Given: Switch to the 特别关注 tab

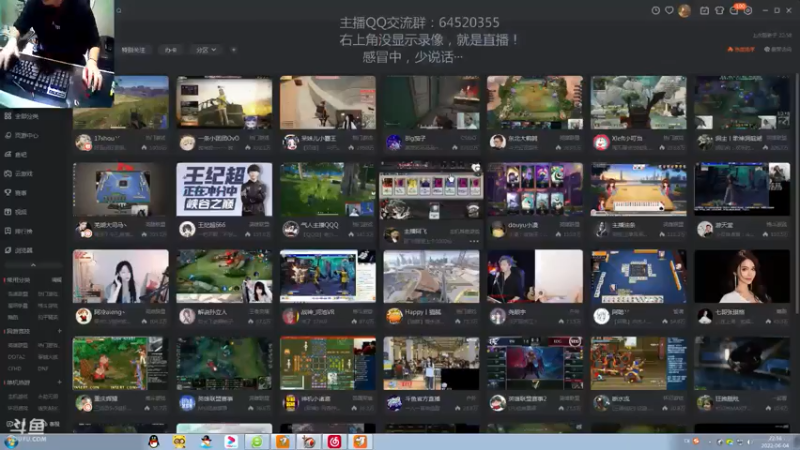Looking at the screenshot, I should point(133,50).
